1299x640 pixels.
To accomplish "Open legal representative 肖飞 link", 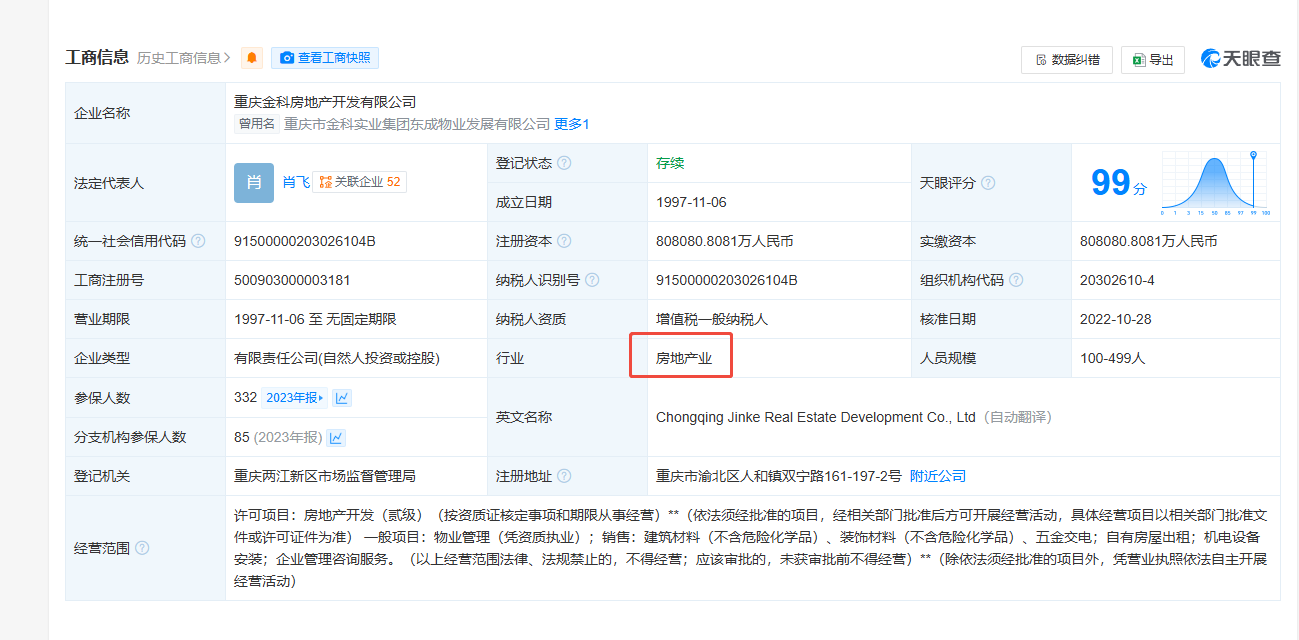I will [296, 182].
